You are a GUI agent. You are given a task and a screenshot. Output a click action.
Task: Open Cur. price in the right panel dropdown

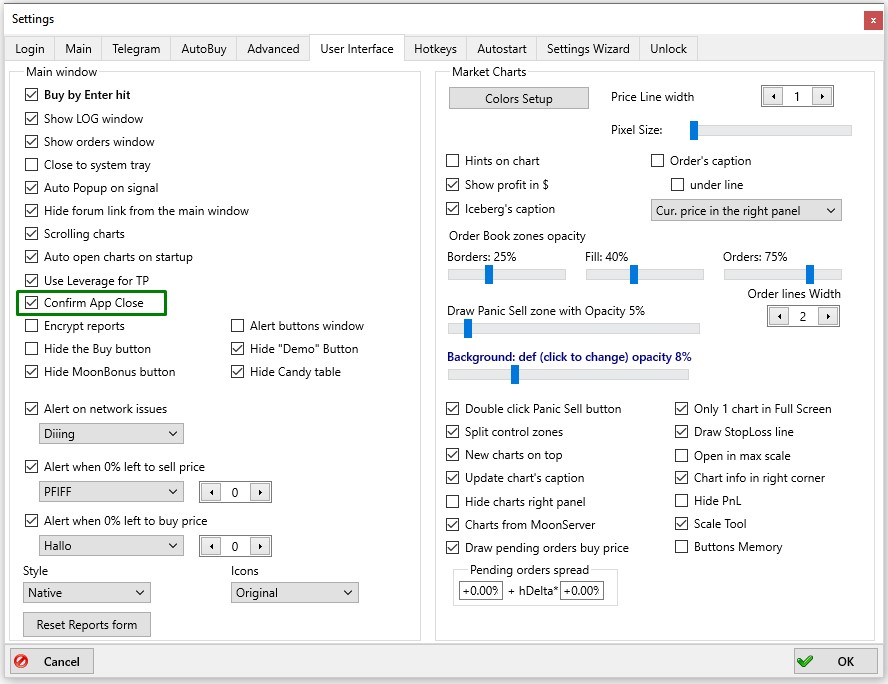click(746, 211)
